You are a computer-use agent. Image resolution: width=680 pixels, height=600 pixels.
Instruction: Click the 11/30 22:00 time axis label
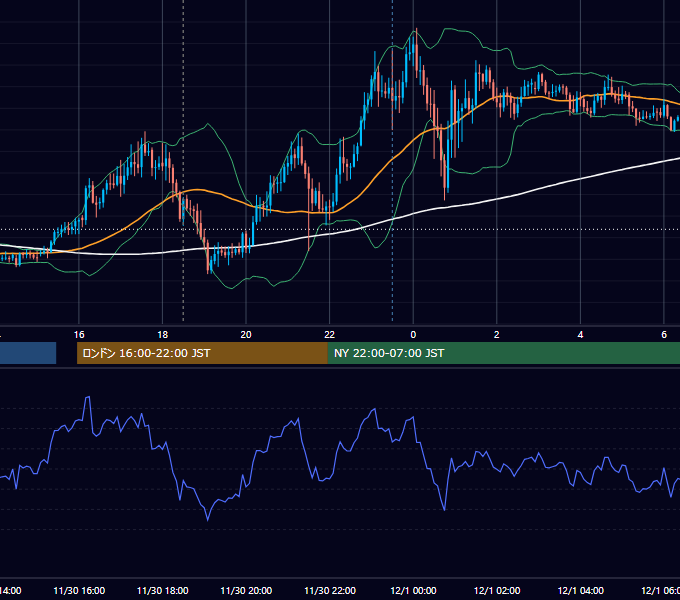pos(330,590)
